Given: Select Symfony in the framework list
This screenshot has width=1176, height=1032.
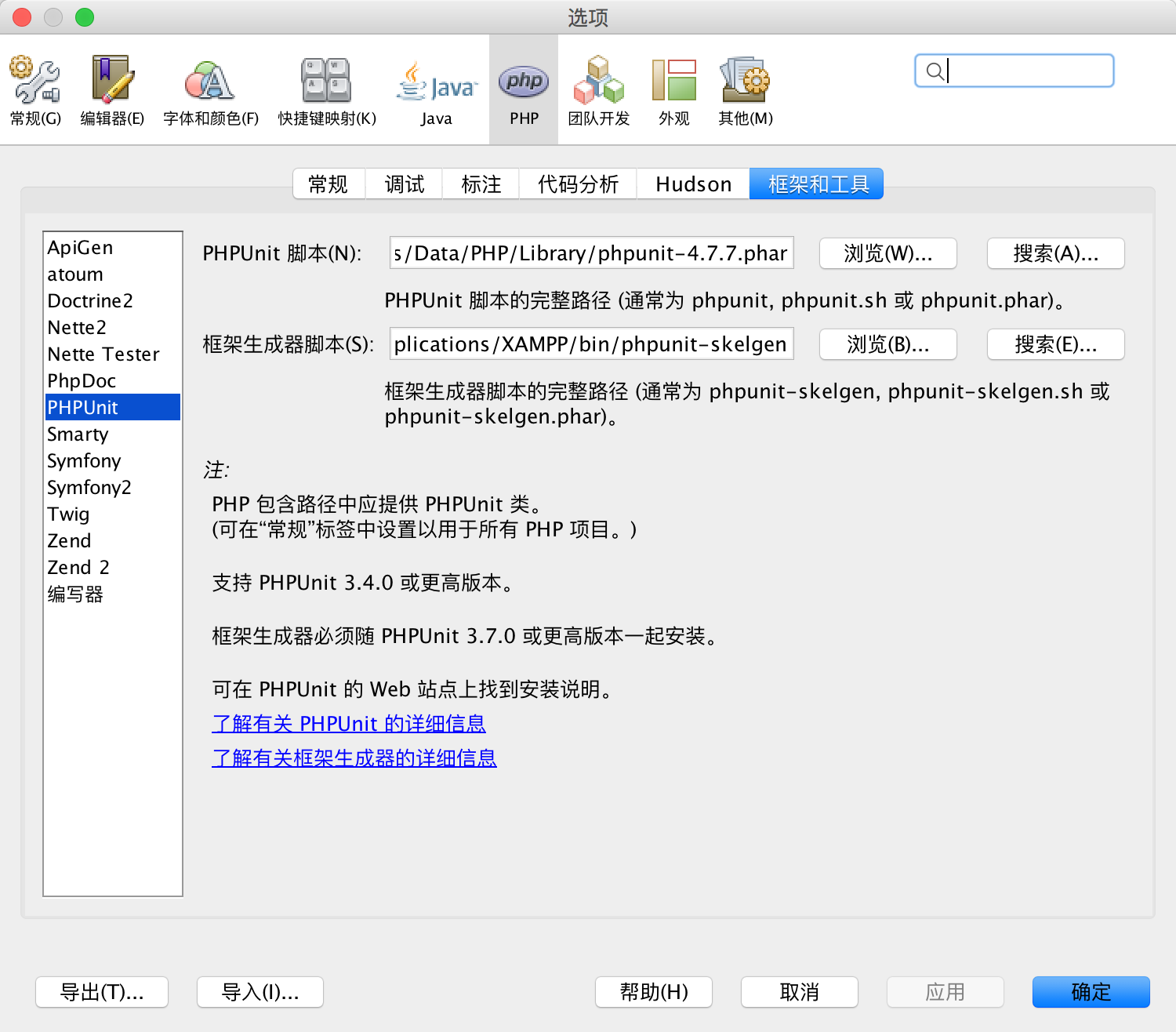Looking at the screenshot, I should point(113,461).
